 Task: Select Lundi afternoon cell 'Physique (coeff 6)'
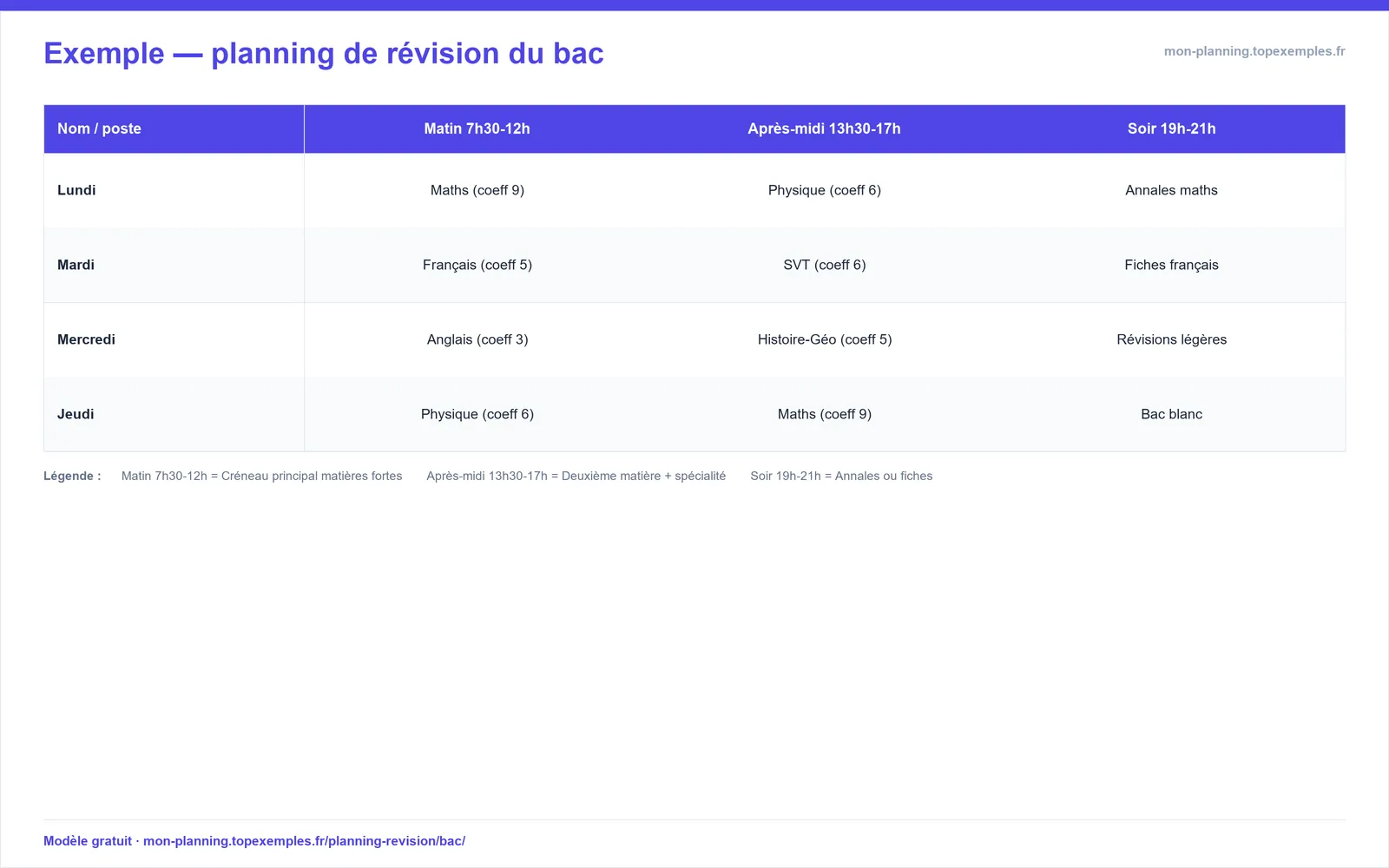click(825, 190)
